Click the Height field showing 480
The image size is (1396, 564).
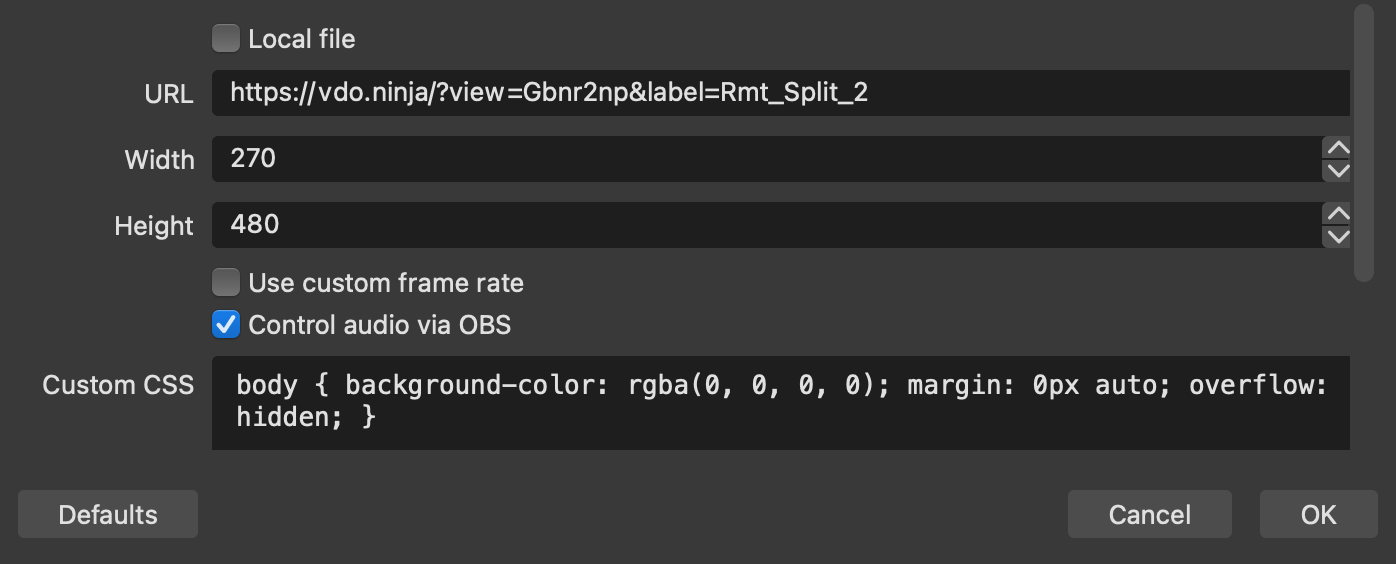(x=767, y=225)
